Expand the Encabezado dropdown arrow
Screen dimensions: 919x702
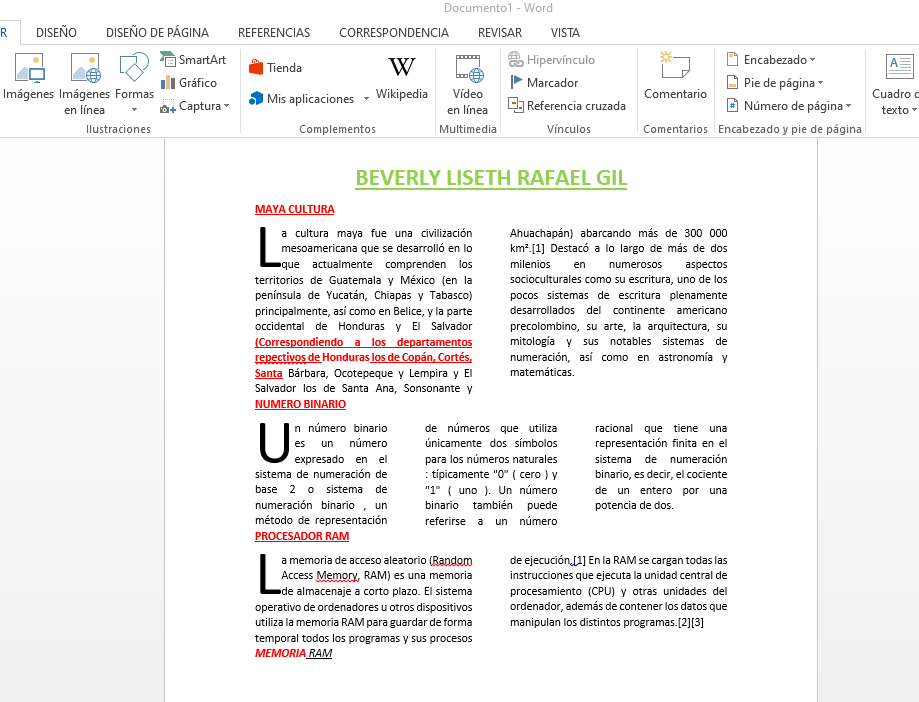[x=812, y=60]
